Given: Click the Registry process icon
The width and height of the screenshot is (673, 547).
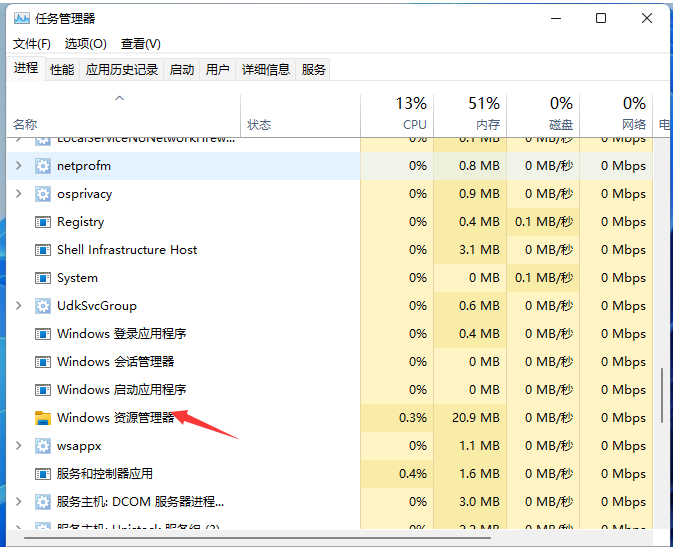Looking at the screenshot, I should 43,222.
